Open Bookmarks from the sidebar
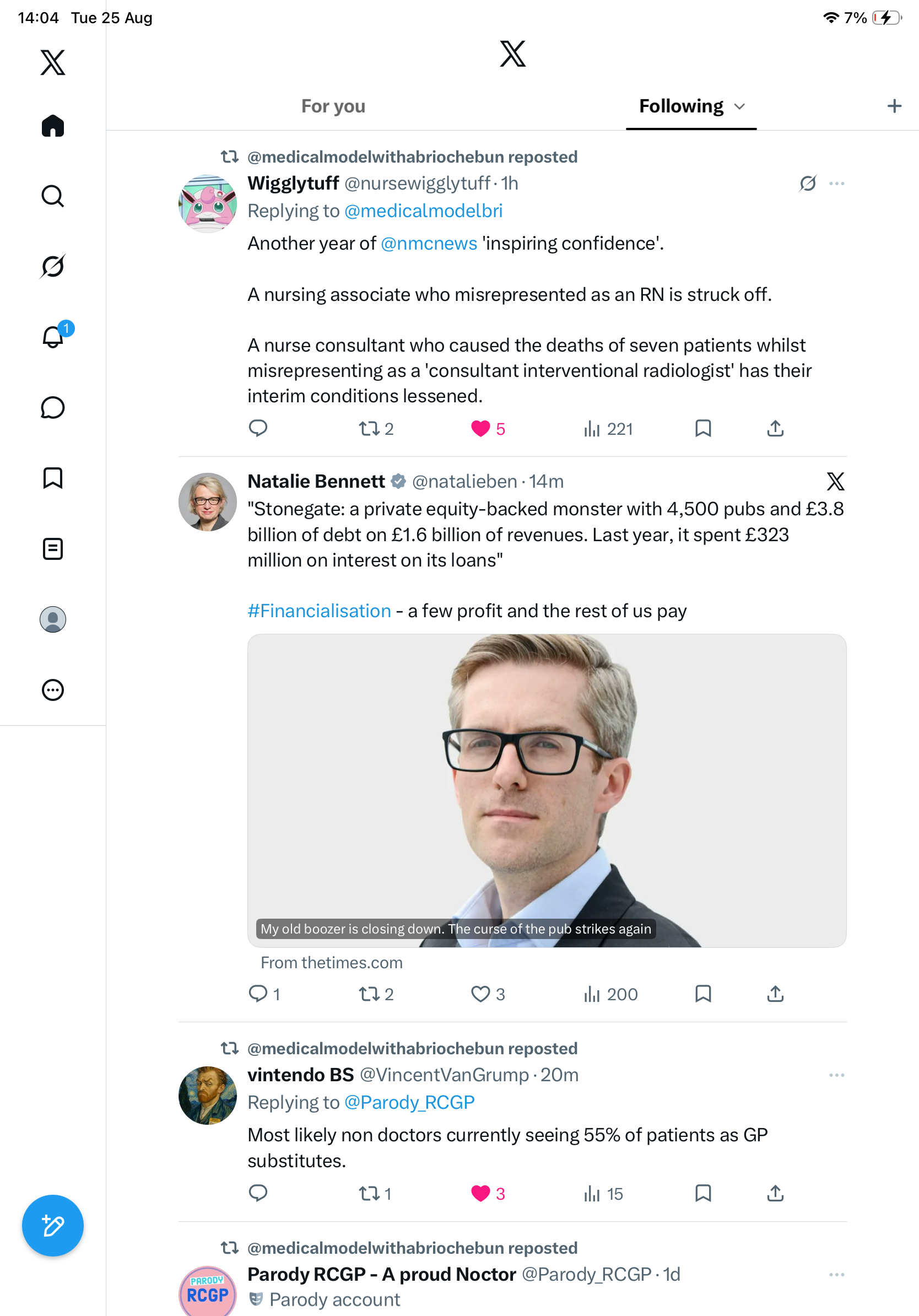 [53, 478]
